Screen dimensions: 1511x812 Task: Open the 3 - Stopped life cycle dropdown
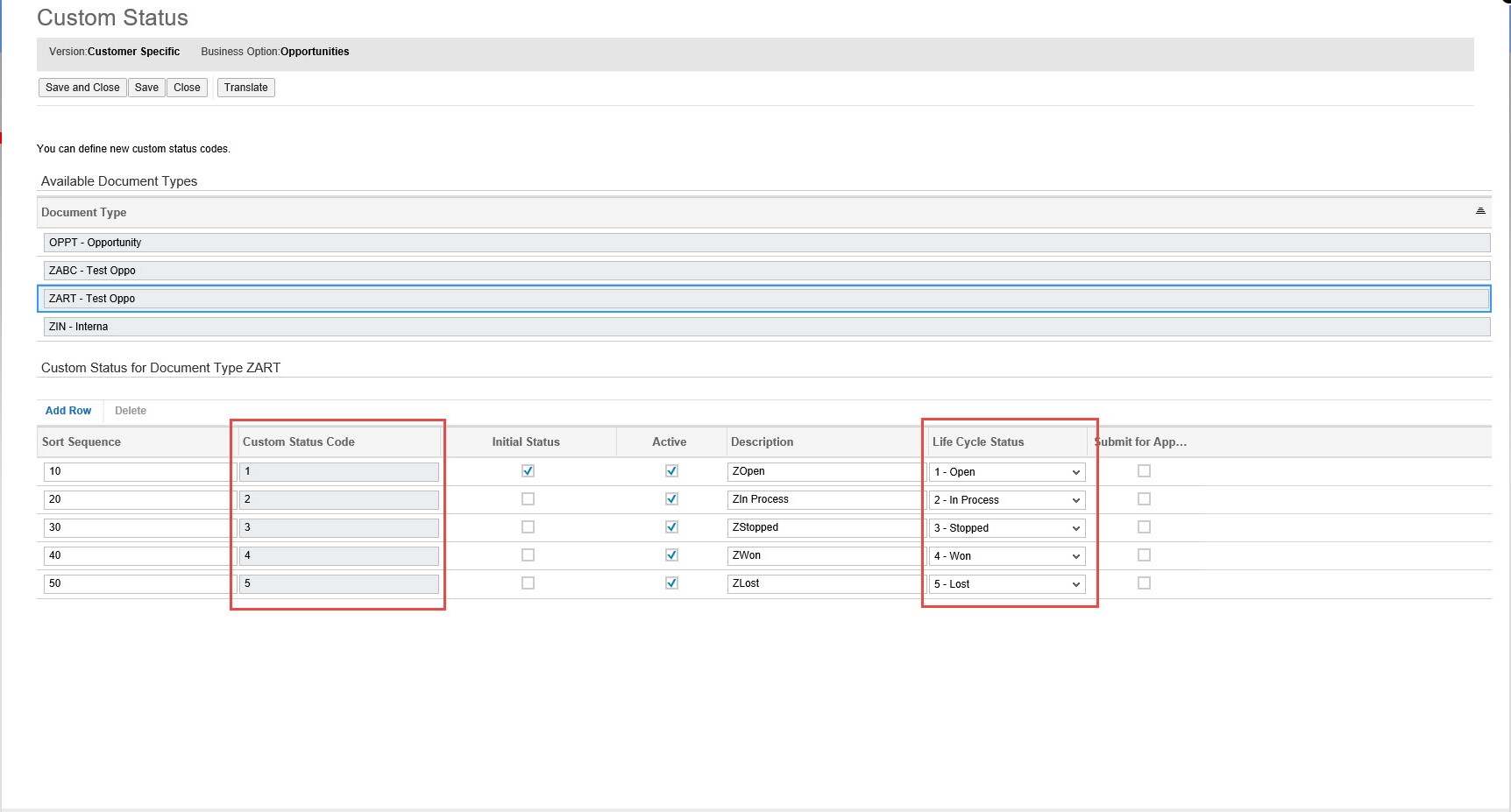tap(1007, 528)
